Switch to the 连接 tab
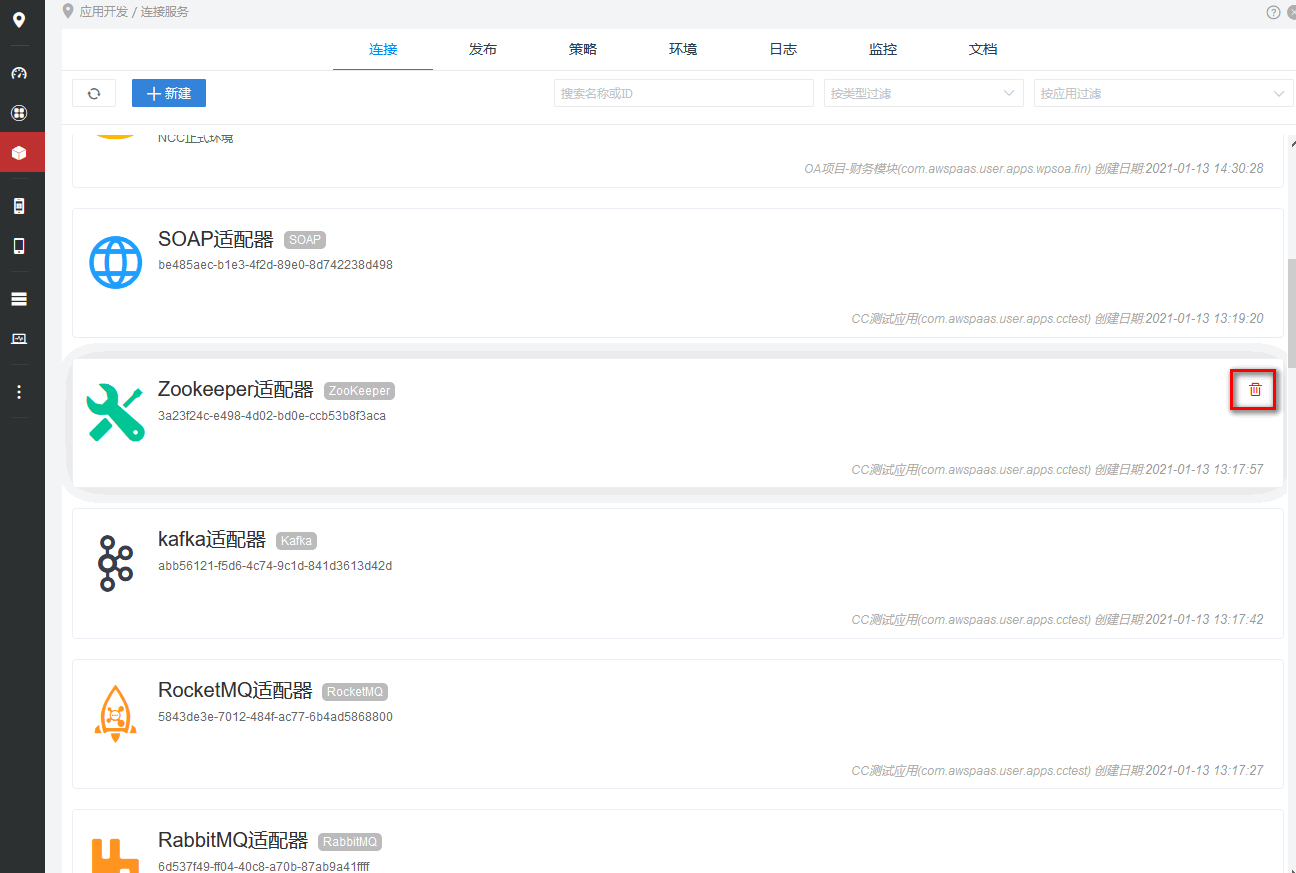The height and width of the screenshot is (873, 1296). pyautogui.click(x=383, y=49)
